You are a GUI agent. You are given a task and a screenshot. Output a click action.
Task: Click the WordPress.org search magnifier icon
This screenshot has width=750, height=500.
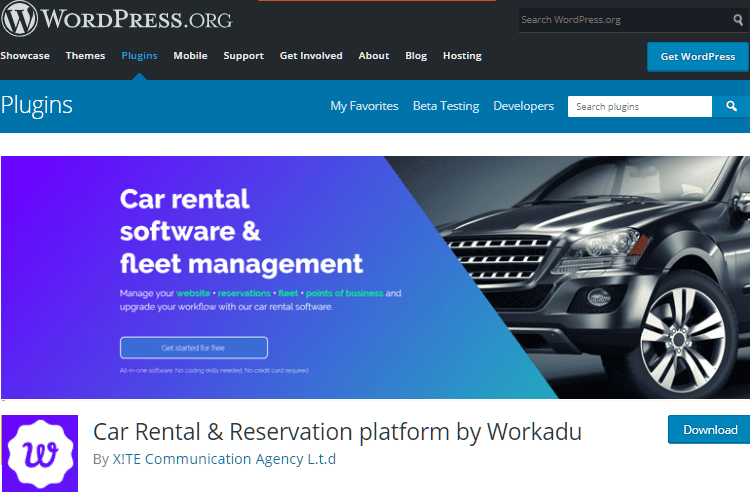pos(738,20)
